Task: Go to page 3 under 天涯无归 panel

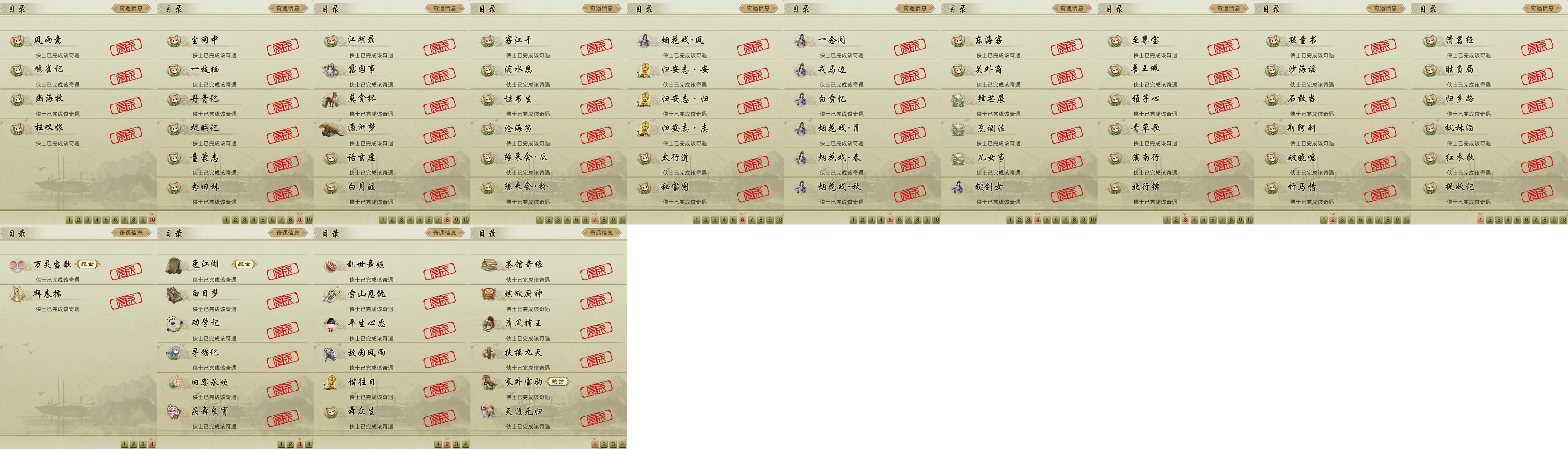Action: tap(613, 445)
